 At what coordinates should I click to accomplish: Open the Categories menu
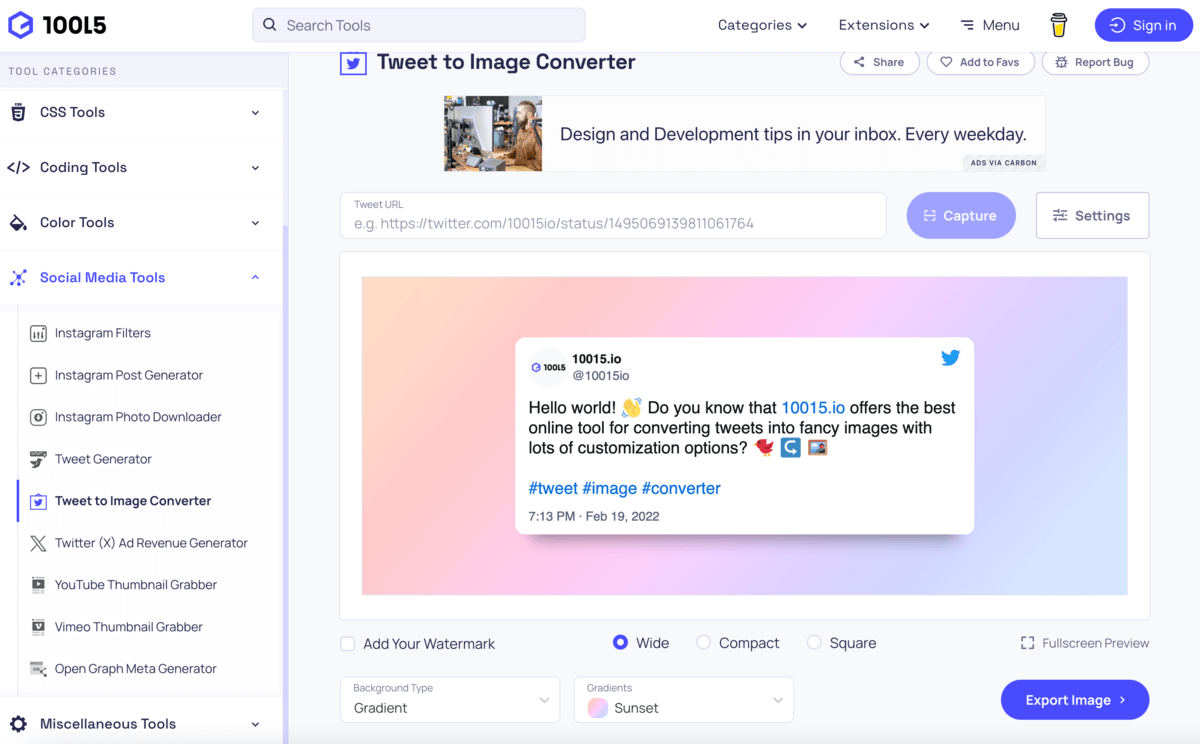(x=762, y=25)
